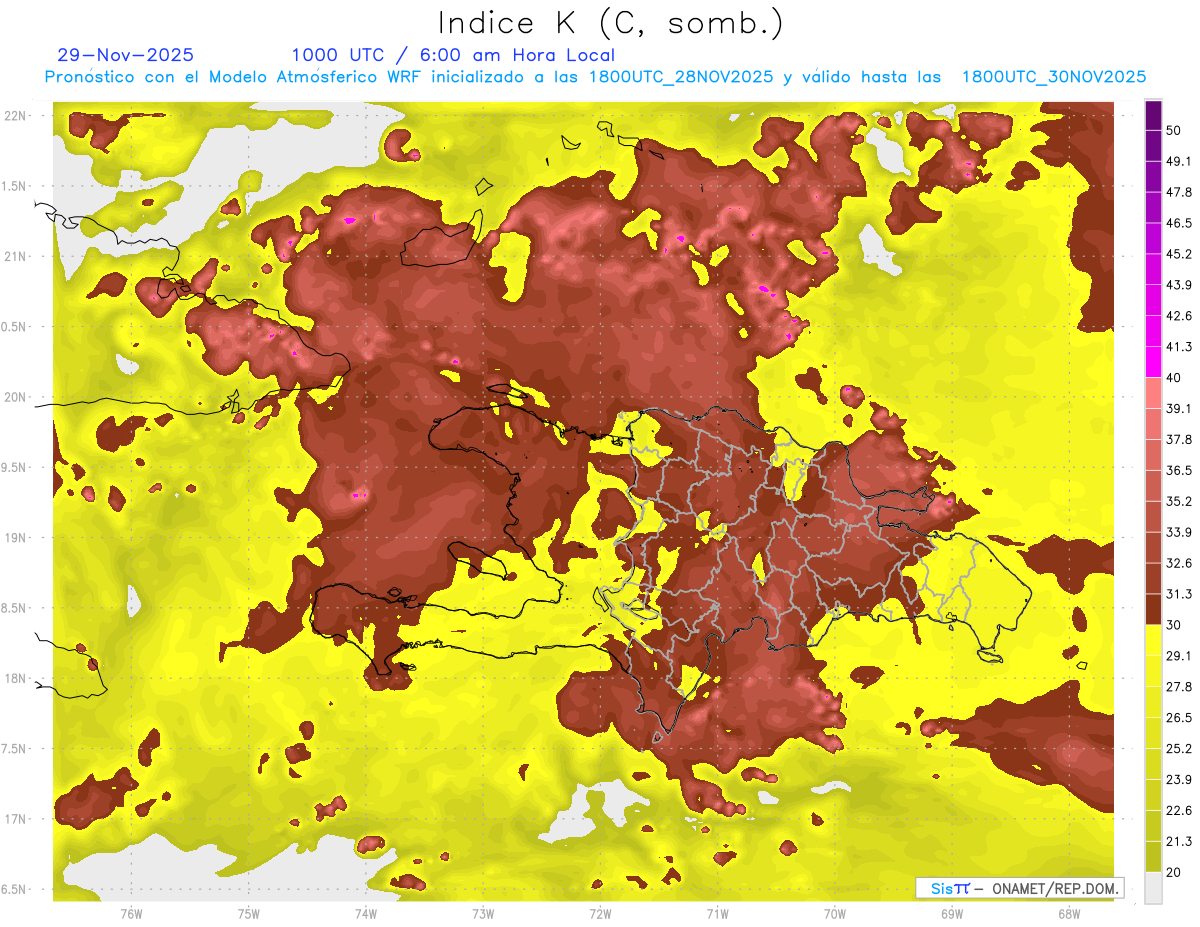Click the '39.1' color bar label
The image size is (1200, 927).
click(x=1179, y=408)
